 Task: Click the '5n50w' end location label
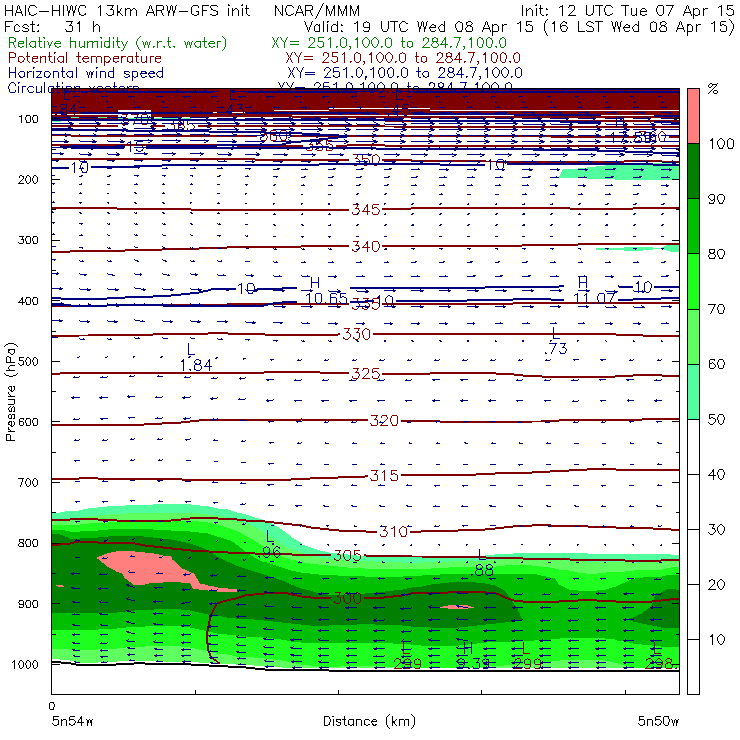pyautogui.click(x=658, y=722)
